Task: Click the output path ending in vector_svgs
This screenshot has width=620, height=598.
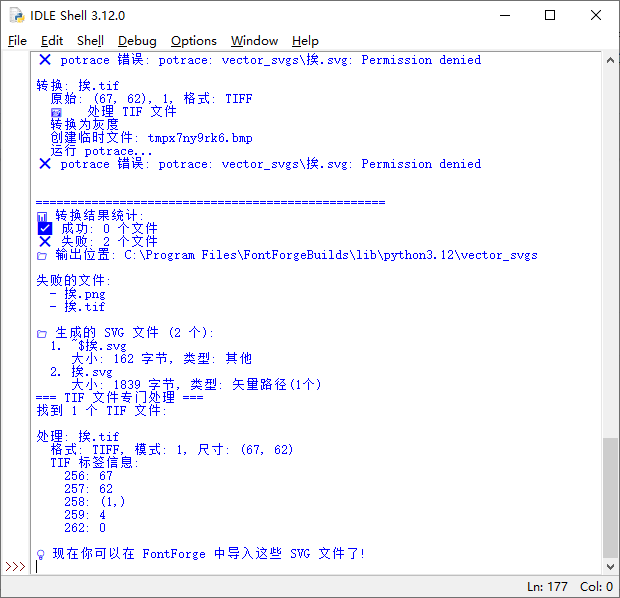Action: point(331,255)
